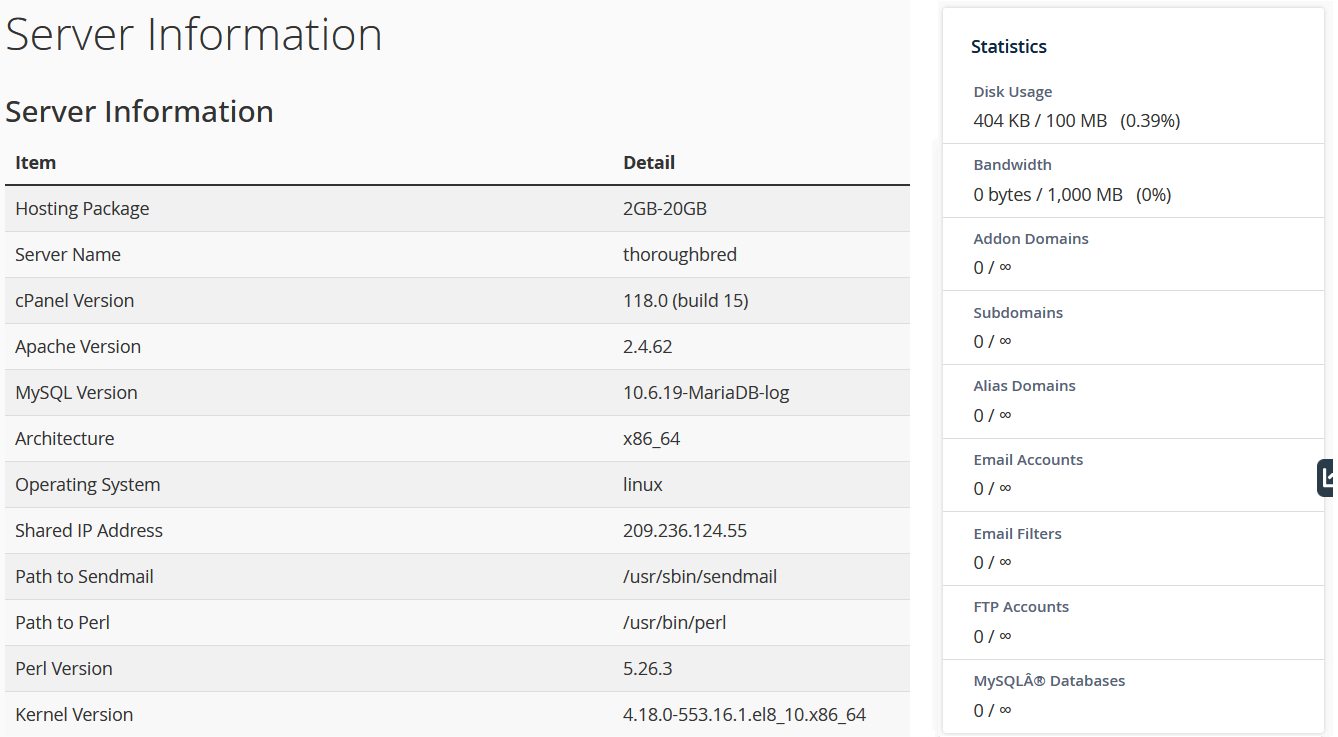Click the Bandwidth statistic label
The image size is (1338, 737).
point(1012,165)
